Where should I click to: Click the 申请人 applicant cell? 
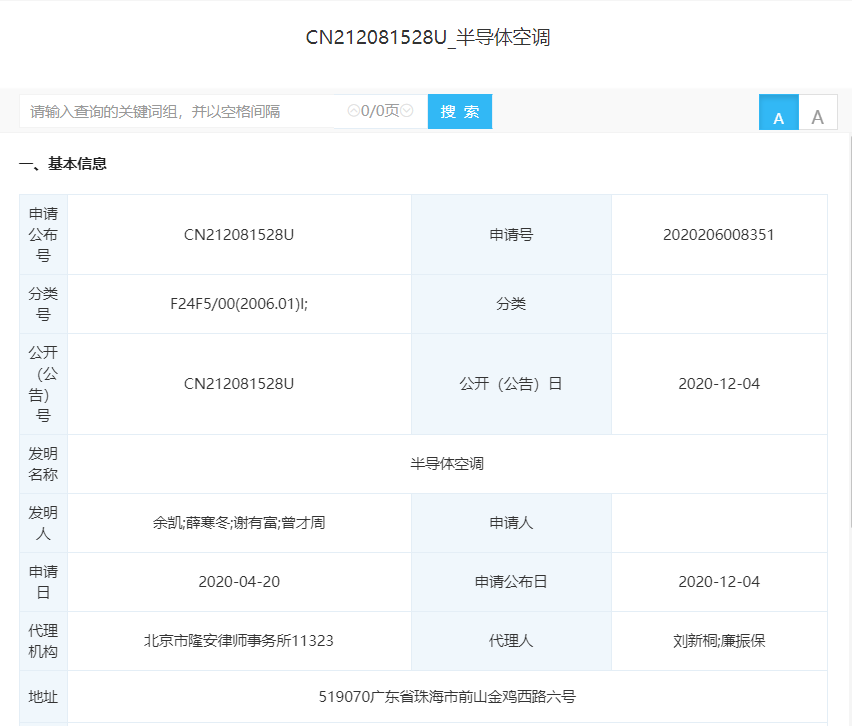tap(511, 522)
